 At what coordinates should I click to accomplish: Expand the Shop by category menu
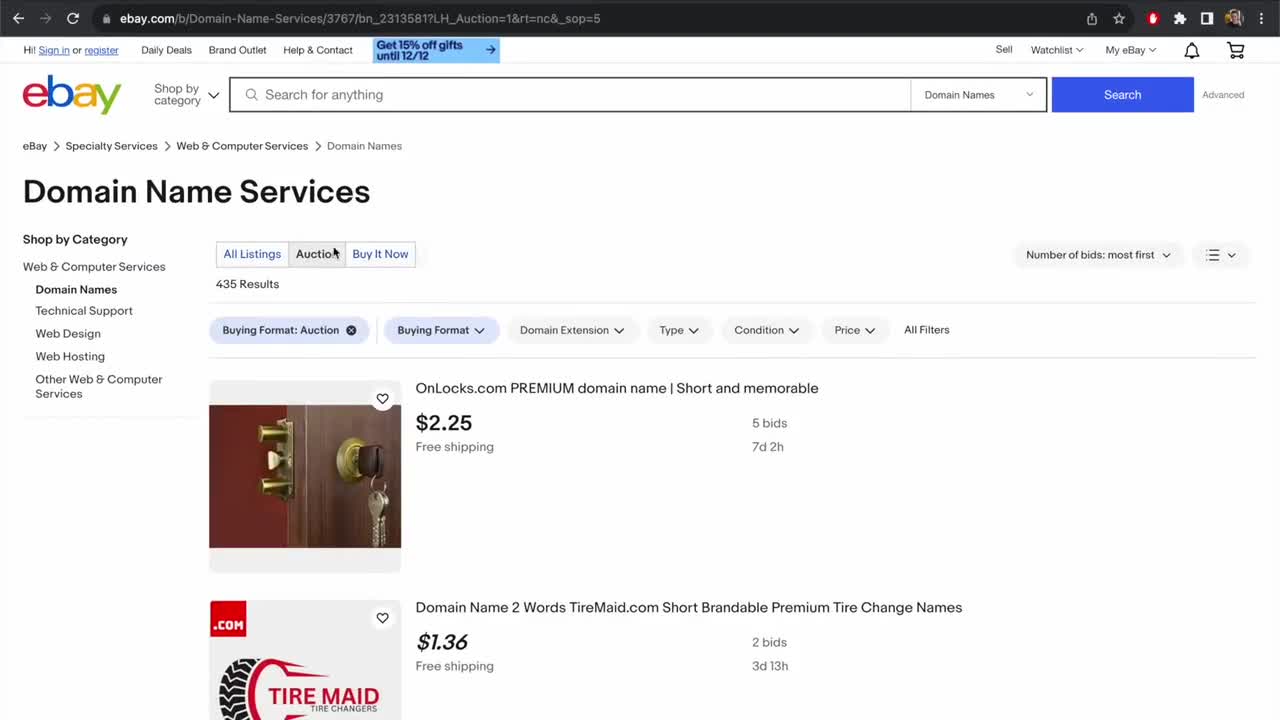click(x=186, y=95)
